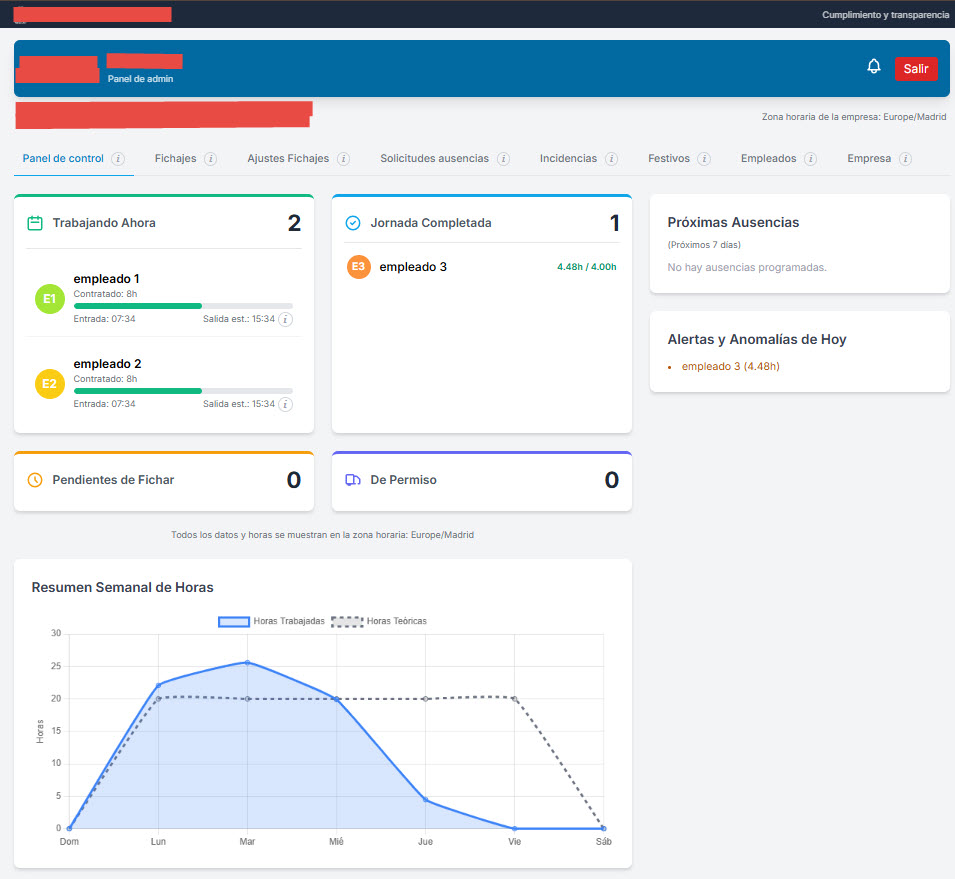Click the icon on De Permiso card

[x=354, y=480]
